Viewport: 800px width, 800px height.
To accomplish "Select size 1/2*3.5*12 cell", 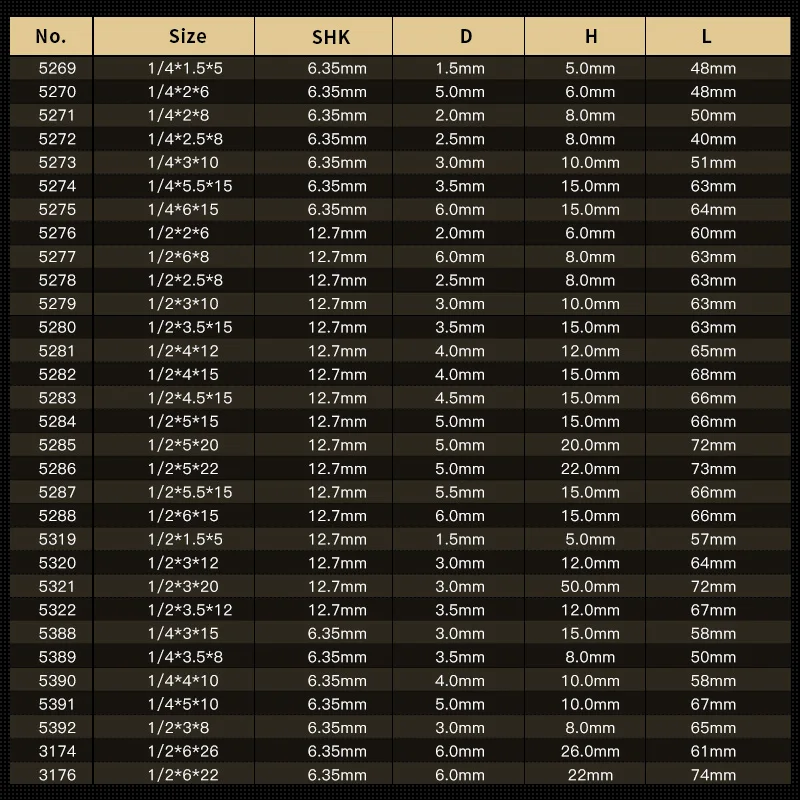I will 190,610.
